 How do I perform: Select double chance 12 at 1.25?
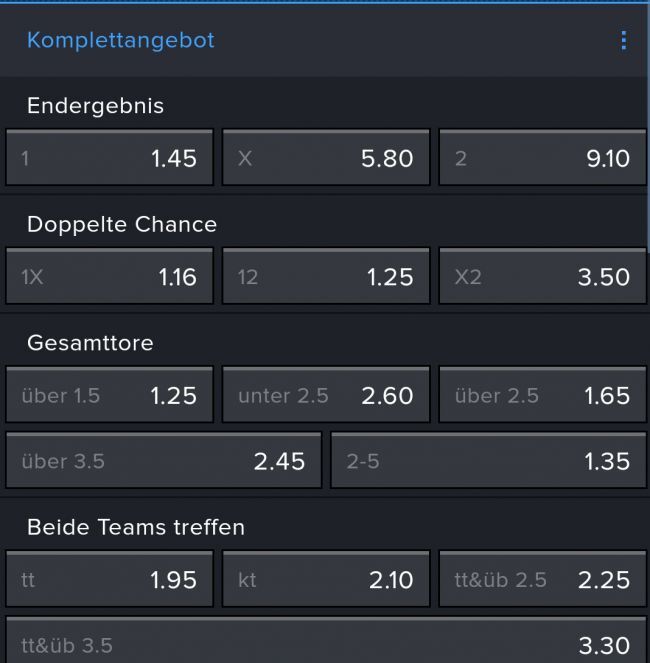tap(326, 276)
